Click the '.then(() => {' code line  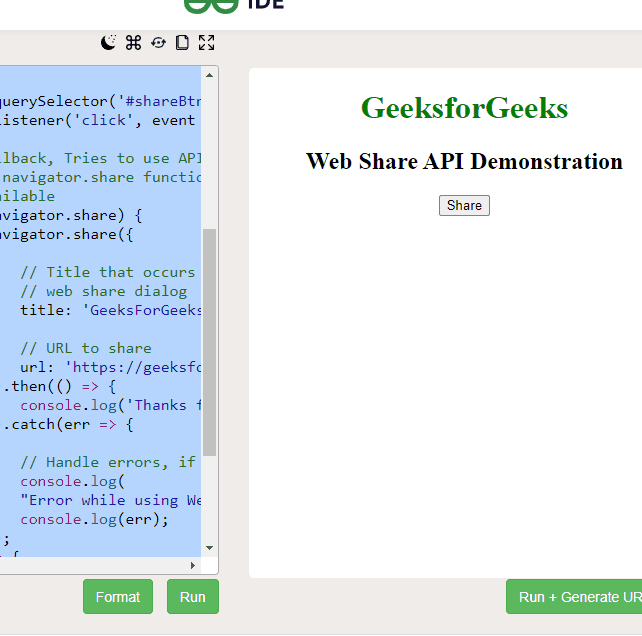[x=58, y=386]
